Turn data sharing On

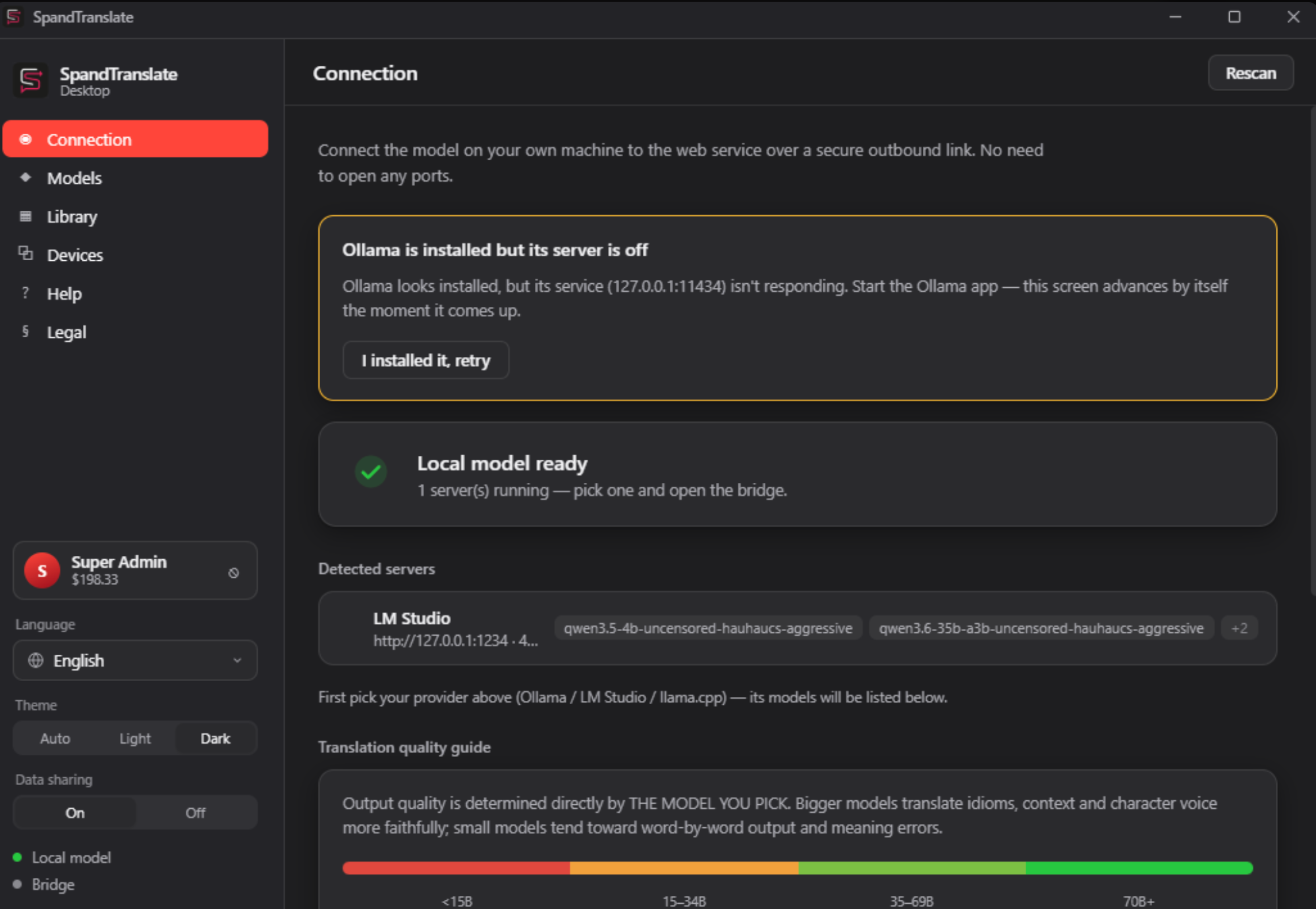coord(75,812)
